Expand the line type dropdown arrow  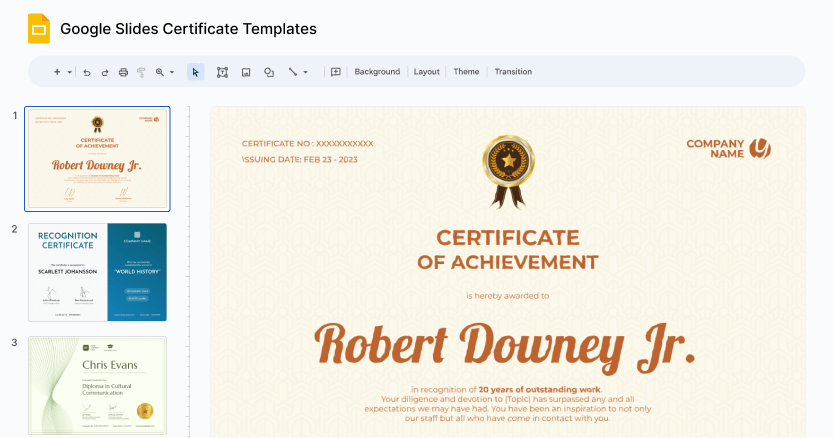[305, 72]
